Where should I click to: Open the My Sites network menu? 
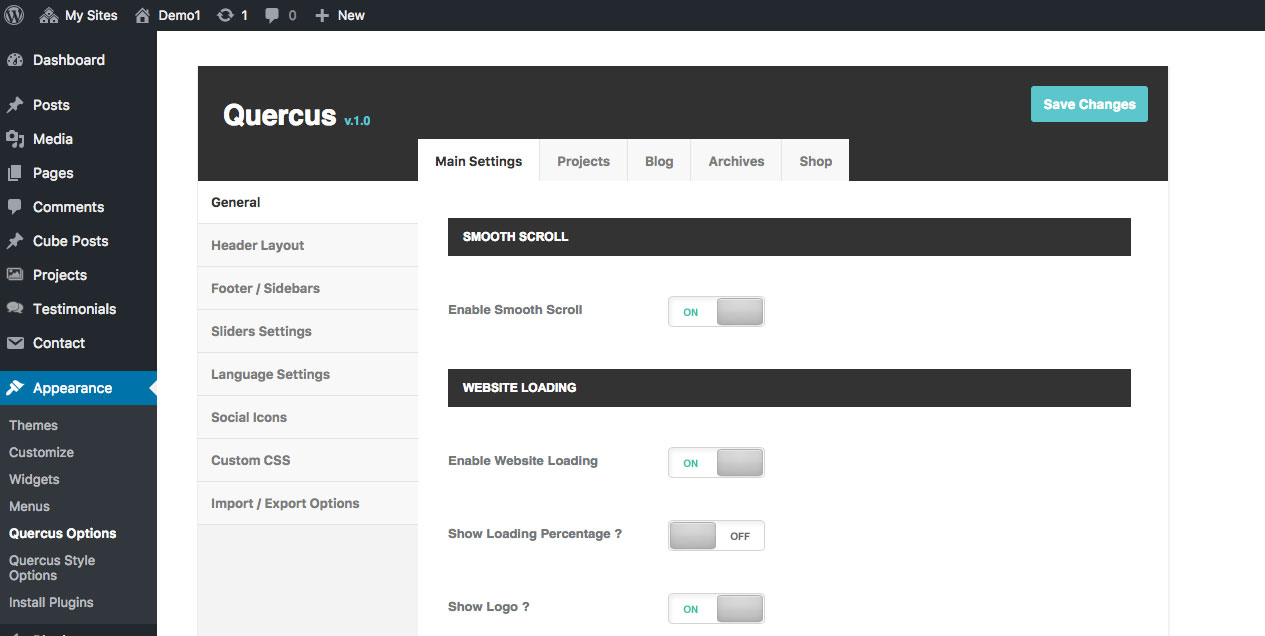pos(79,15)
